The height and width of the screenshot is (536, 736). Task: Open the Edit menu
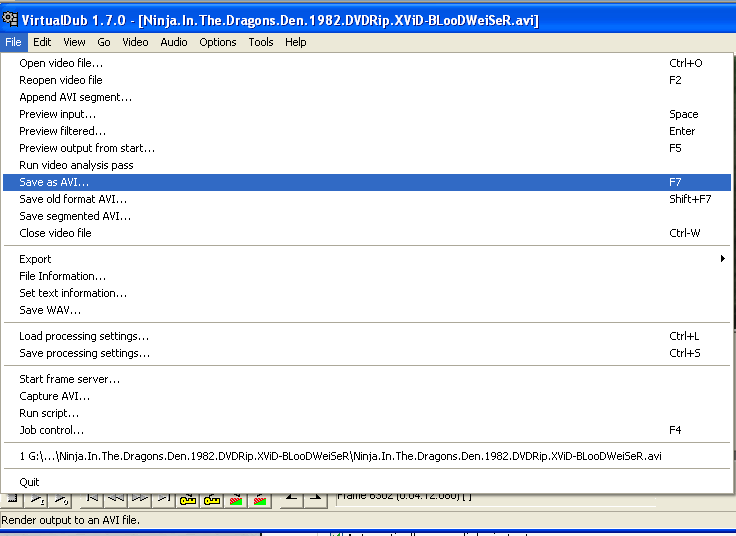pyautogui.click(x=42, y=42)
